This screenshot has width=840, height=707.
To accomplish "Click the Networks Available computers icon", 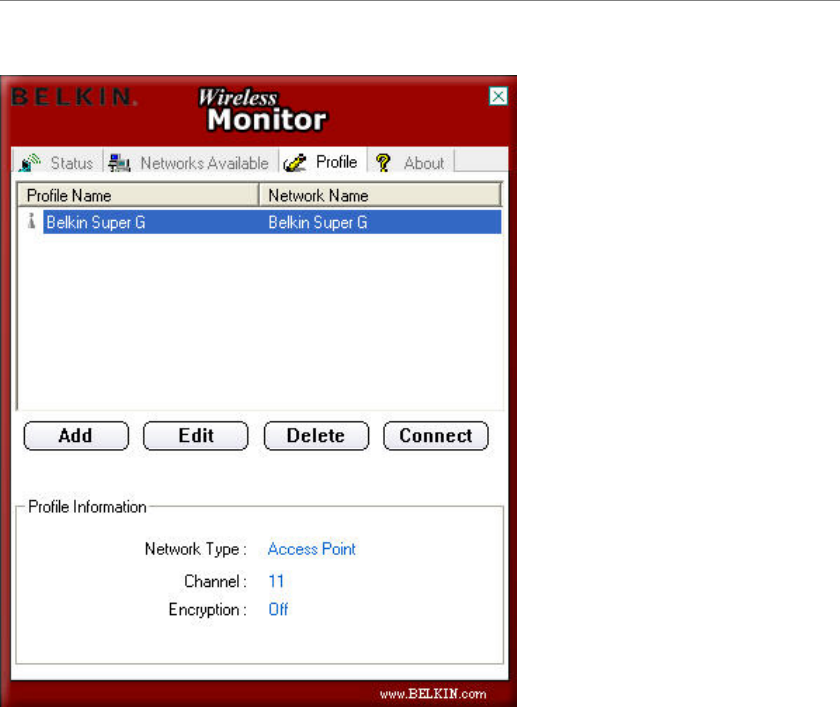I will point(119,163).
